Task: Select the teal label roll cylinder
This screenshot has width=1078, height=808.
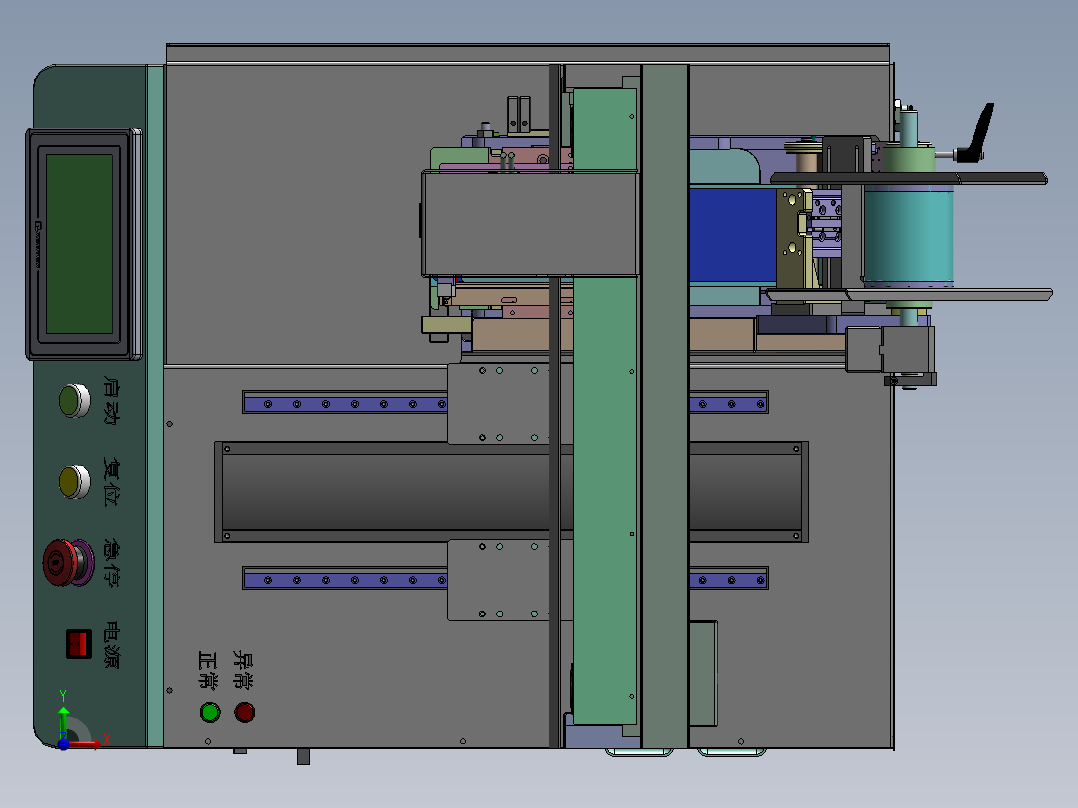Action: (908, 235)
